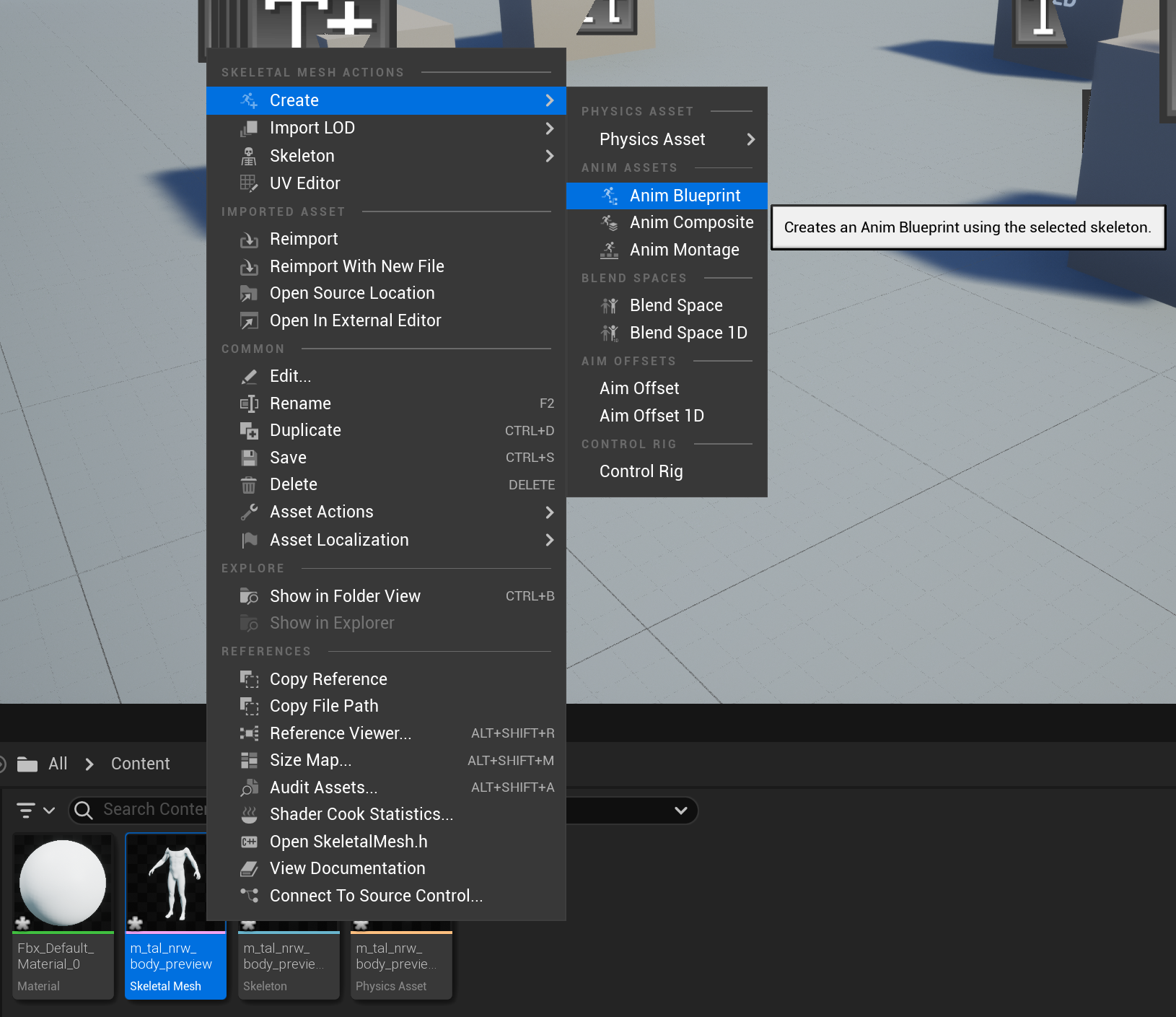
Task: Select Duplicate from the context menu
Action: coord(305,431)
